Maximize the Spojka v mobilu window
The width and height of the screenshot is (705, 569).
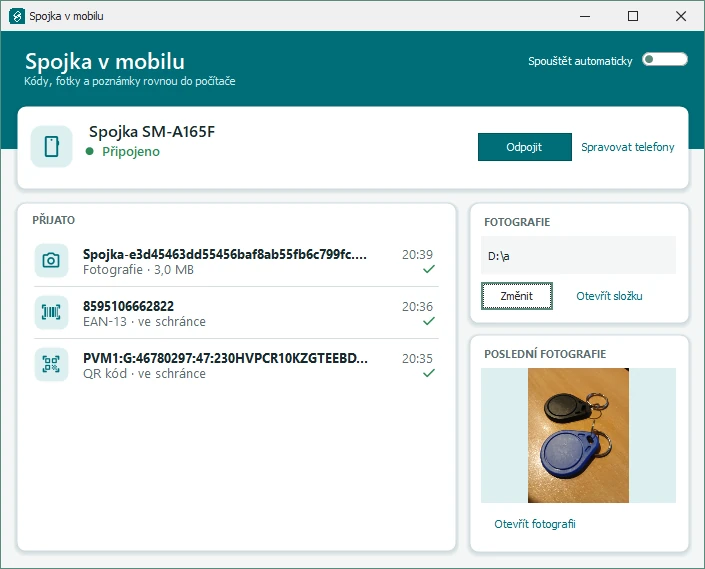click(633, 16)
